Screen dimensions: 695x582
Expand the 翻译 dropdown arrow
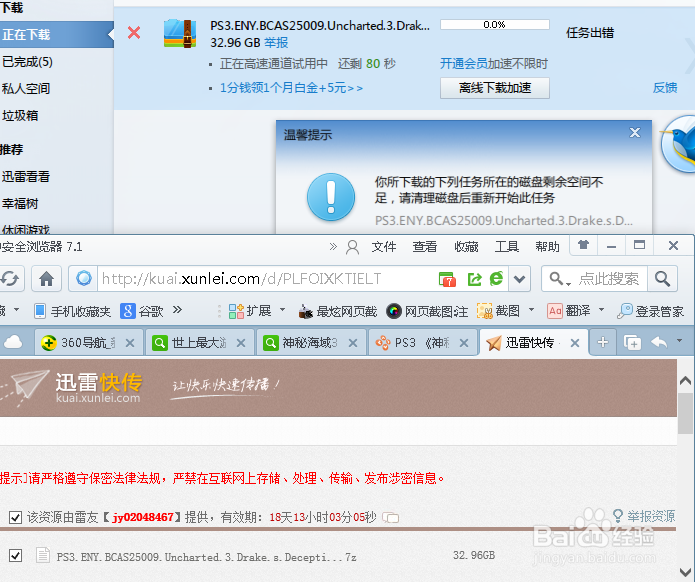coord(601,310)
